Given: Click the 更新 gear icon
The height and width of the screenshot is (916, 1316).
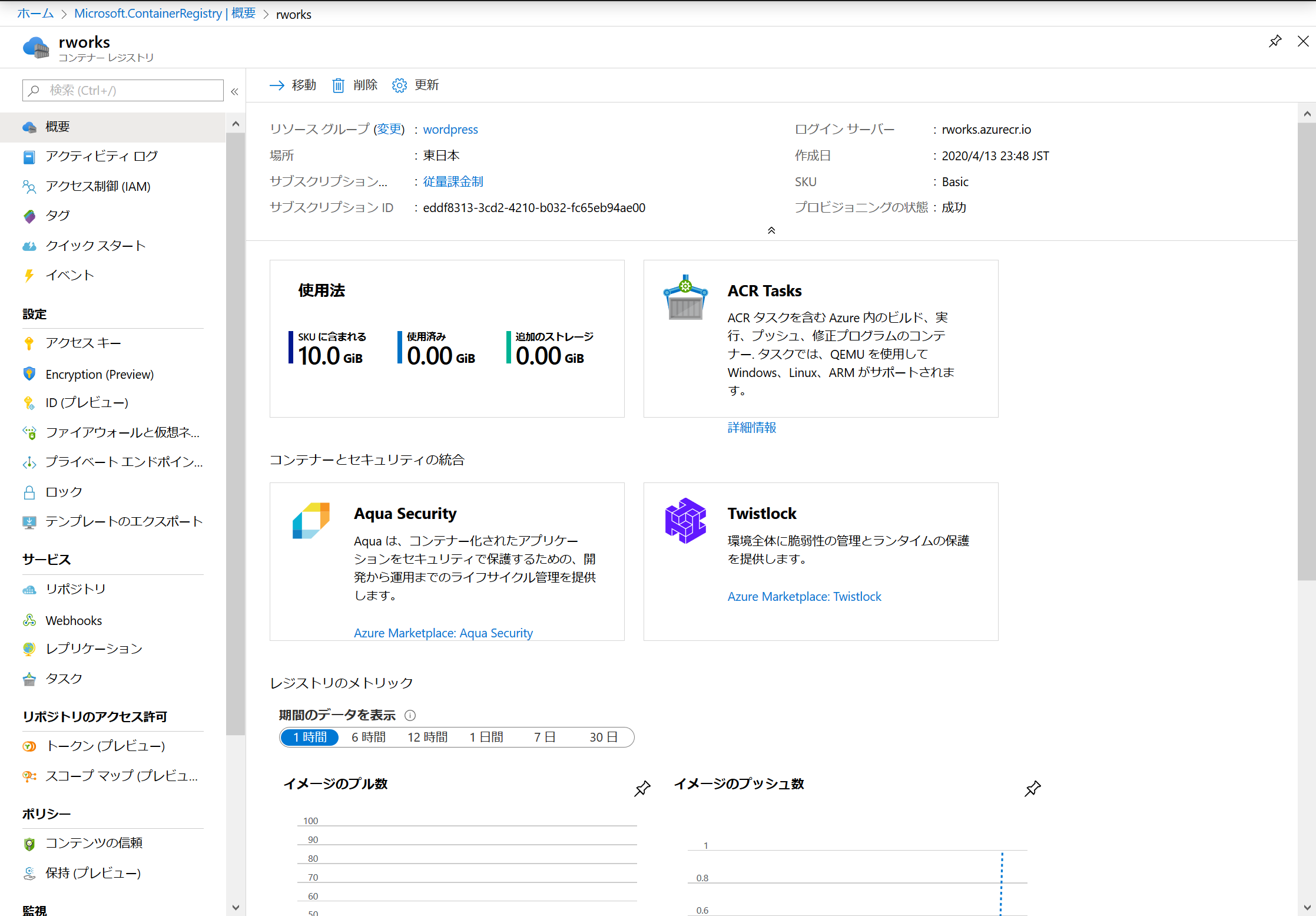Looking at the screenshot, I should click(x=399, y=85).
